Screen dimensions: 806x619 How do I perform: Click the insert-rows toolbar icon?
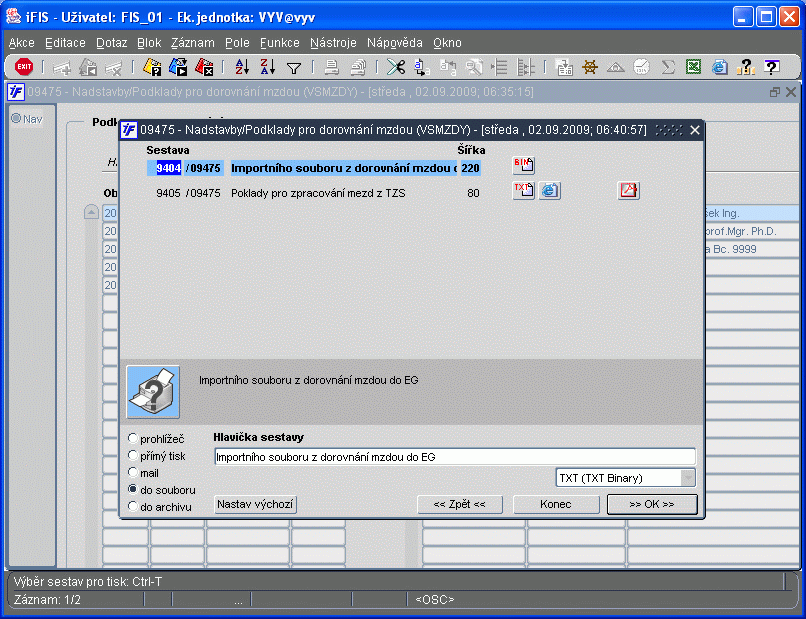(x=499, y=67)
